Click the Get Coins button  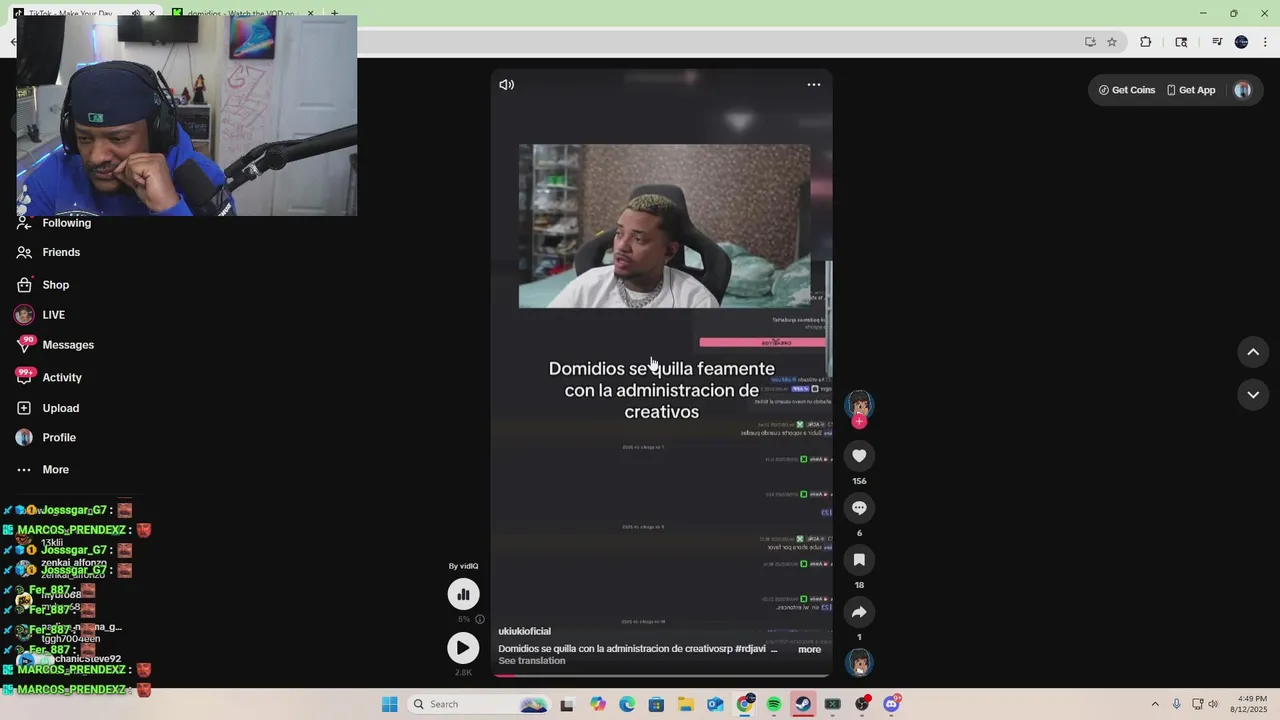(1127, 90)
